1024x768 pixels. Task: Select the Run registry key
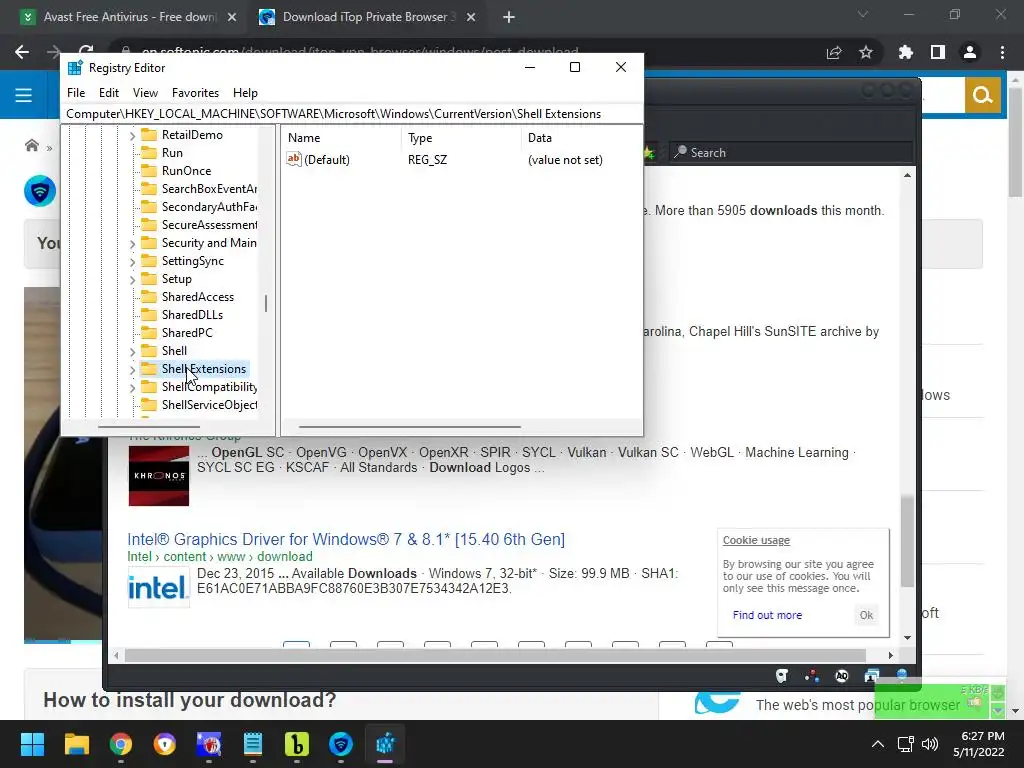click(x=172, y=153)
